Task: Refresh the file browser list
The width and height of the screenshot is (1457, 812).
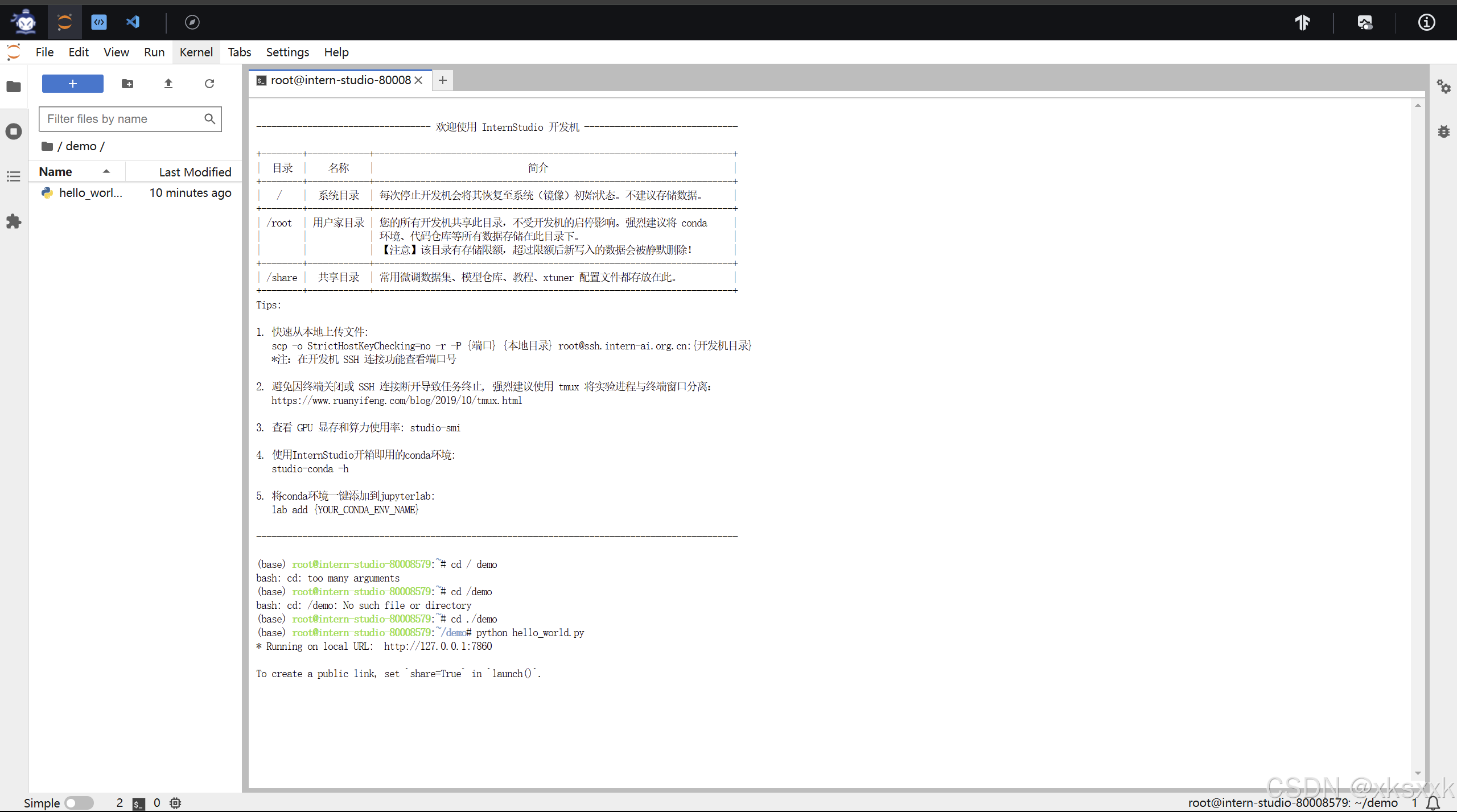Action: coord(209,84)
